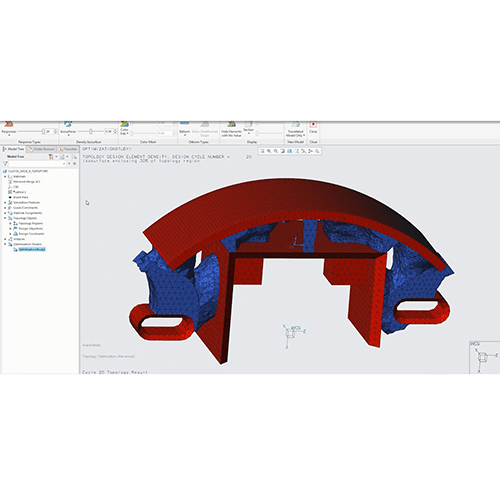Select the Mirrored Merge item in the tree
The image size is (500, 491).
click(x=24, y=182)
